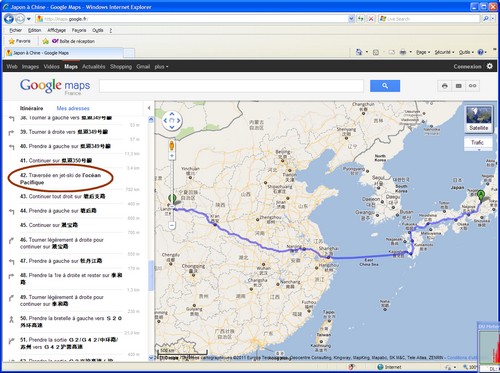Open the Favoris menu
Screen dimensions: 500x373
pos(79,30)
